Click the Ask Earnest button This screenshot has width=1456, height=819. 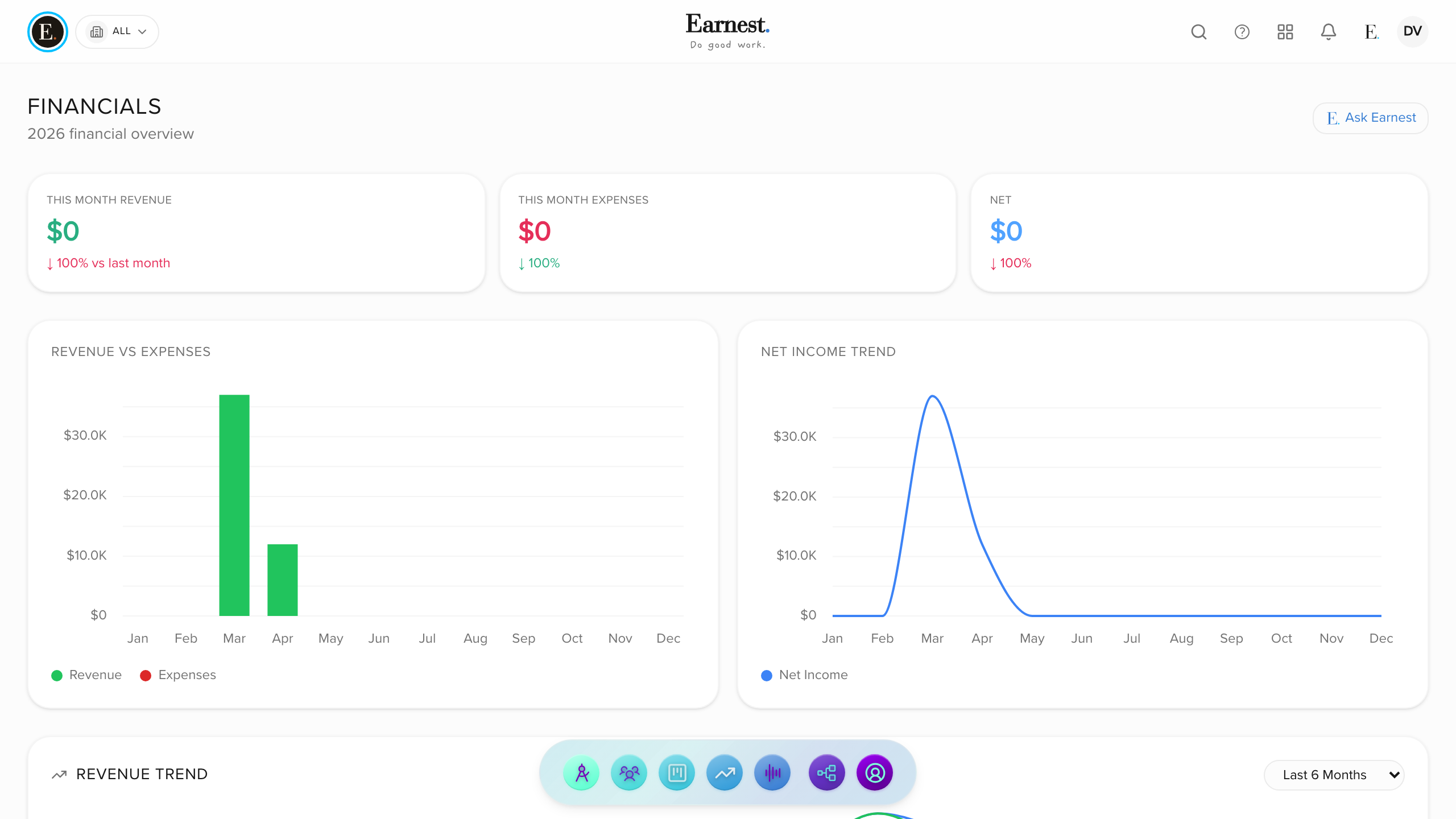pos(1371,118)
